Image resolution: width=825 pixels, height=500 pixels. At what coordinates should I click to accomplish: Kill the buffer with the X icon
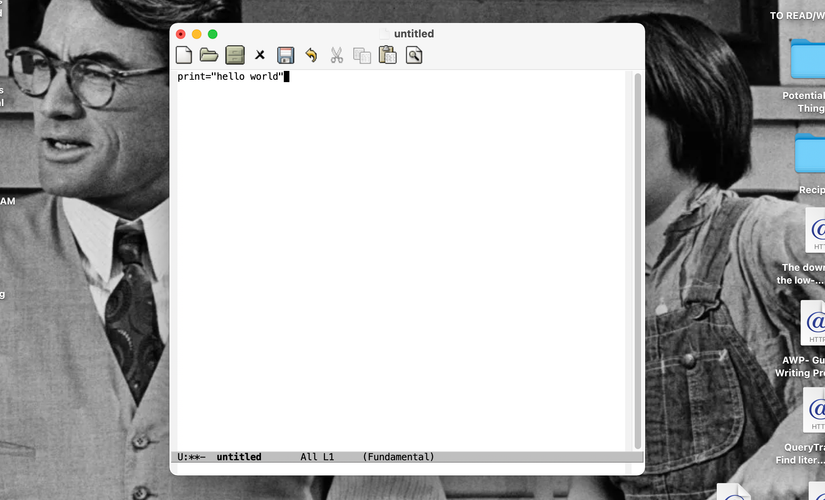260,55
